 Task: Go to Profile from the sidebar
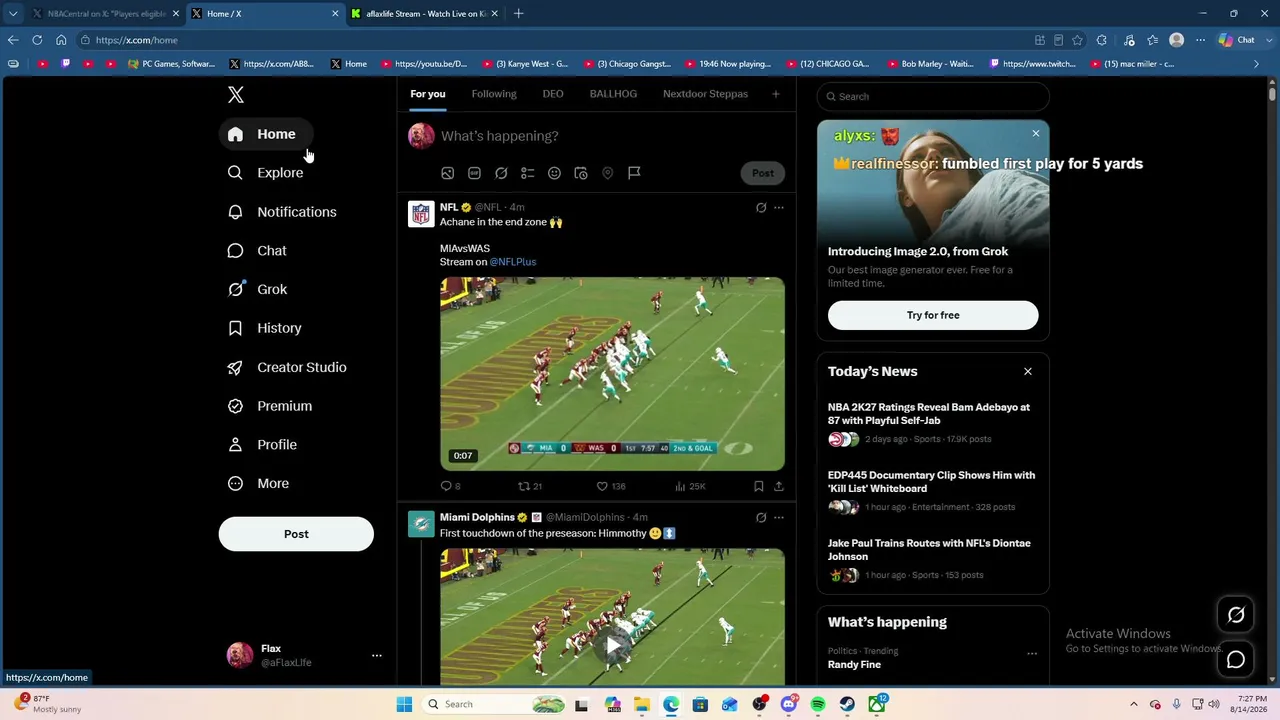coord(263,445)
